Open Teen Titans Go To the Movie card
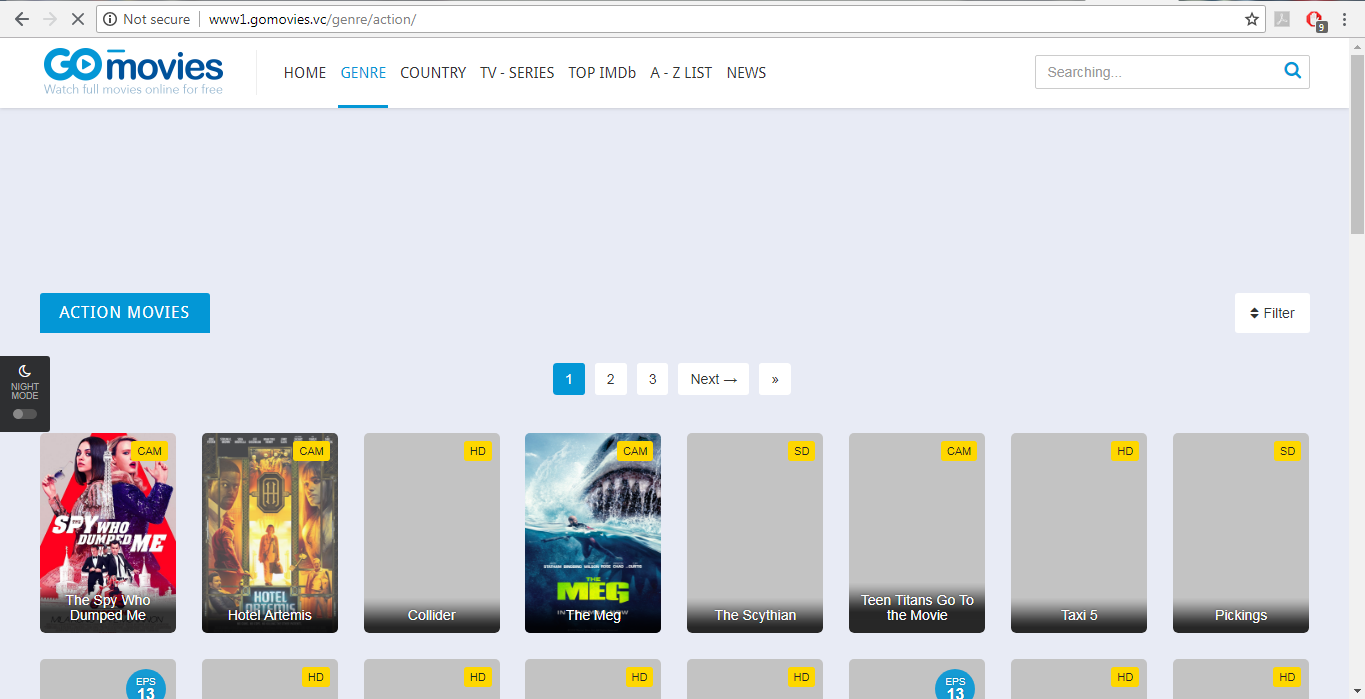 click(917, 533)
